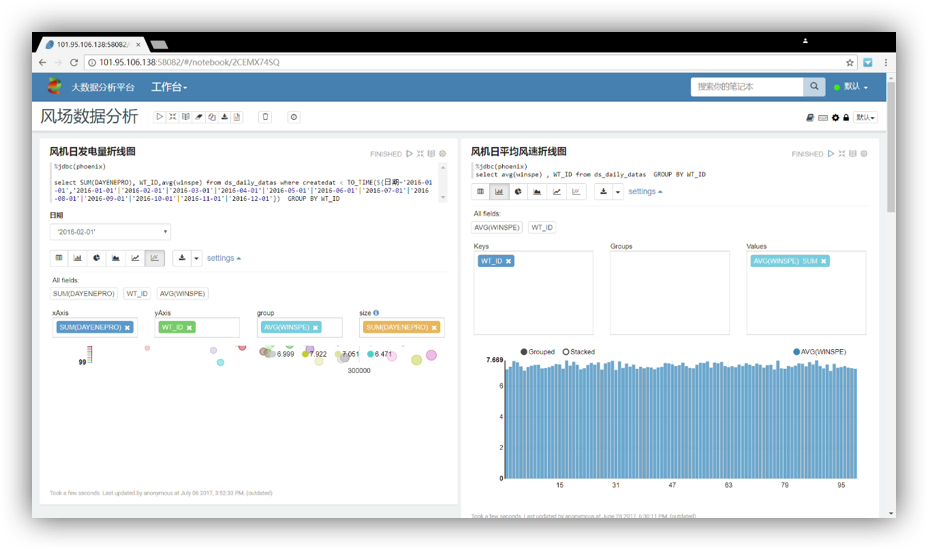Switch right paragraph to table view
Image resolution: width=928 pixels, height=550 pixels.
point(481,192)
